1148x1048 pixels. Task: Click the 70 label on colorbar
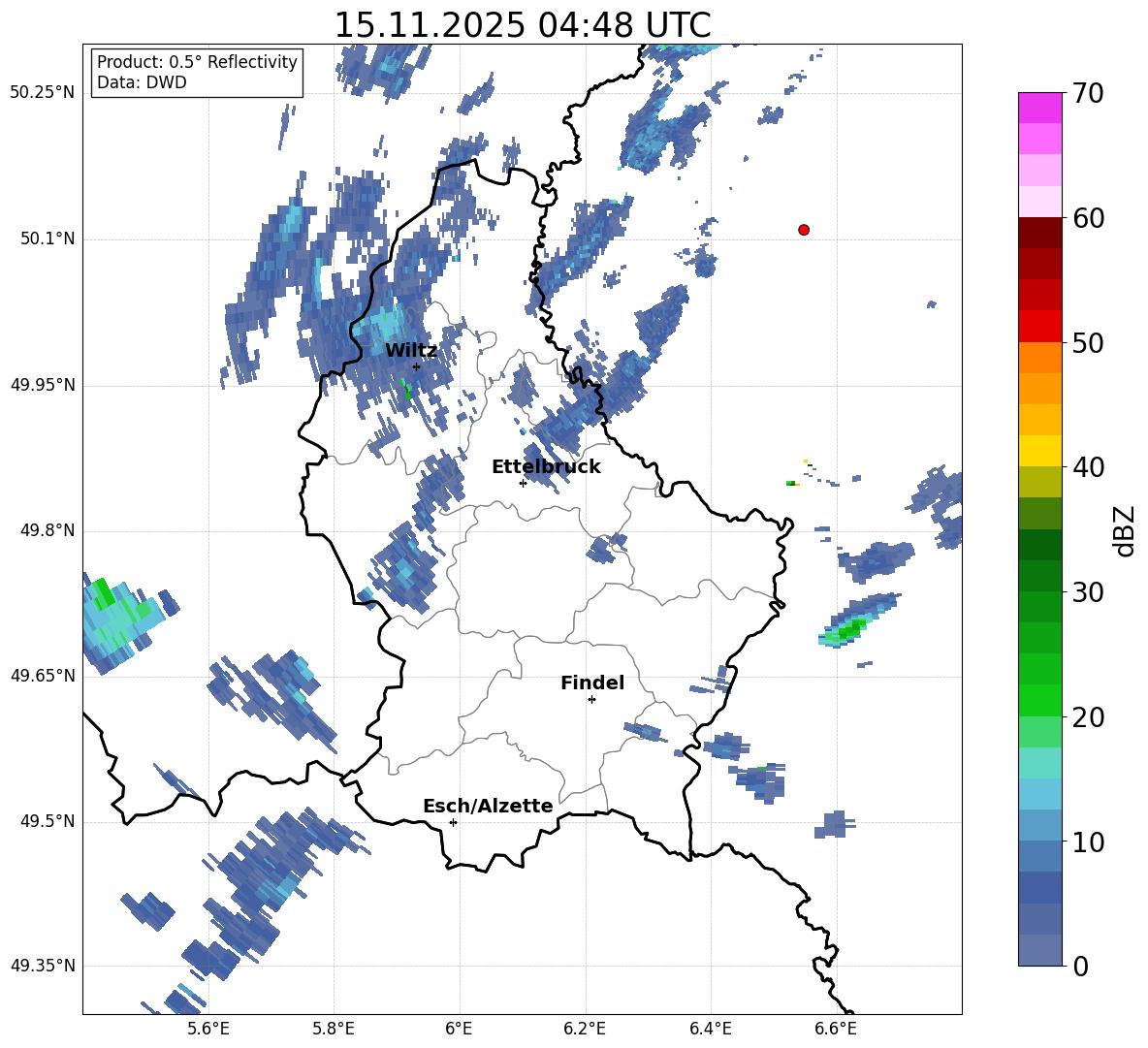click(1088, 94)
